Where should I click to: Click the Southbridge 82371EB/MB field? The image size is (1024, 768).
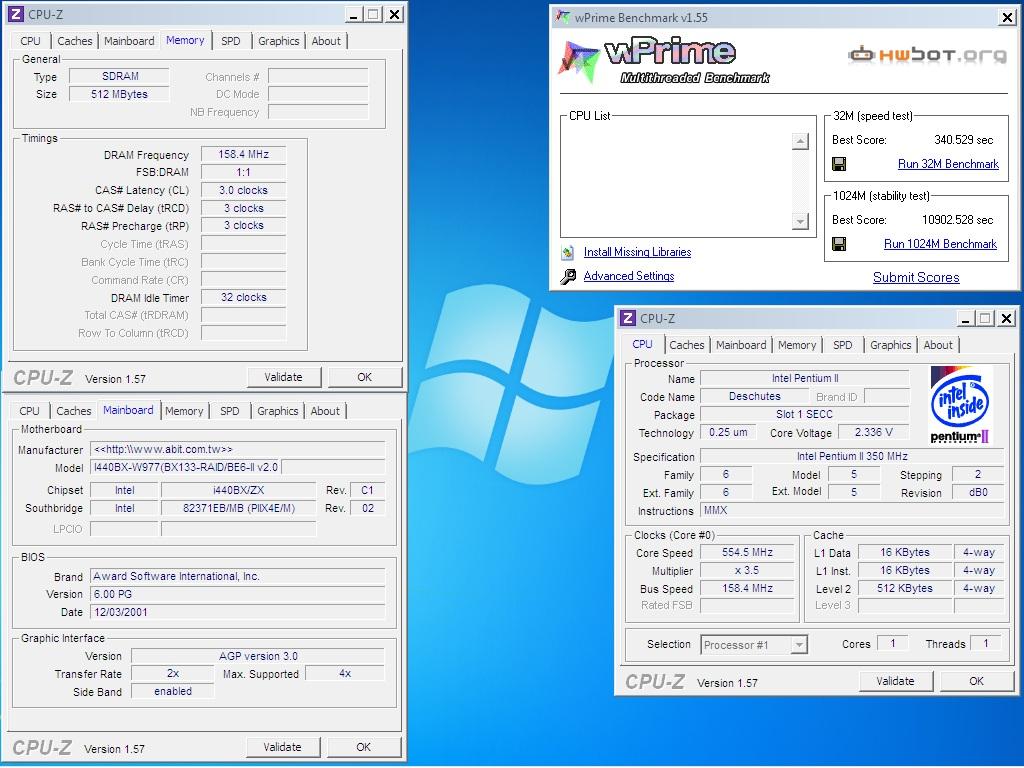239,509
